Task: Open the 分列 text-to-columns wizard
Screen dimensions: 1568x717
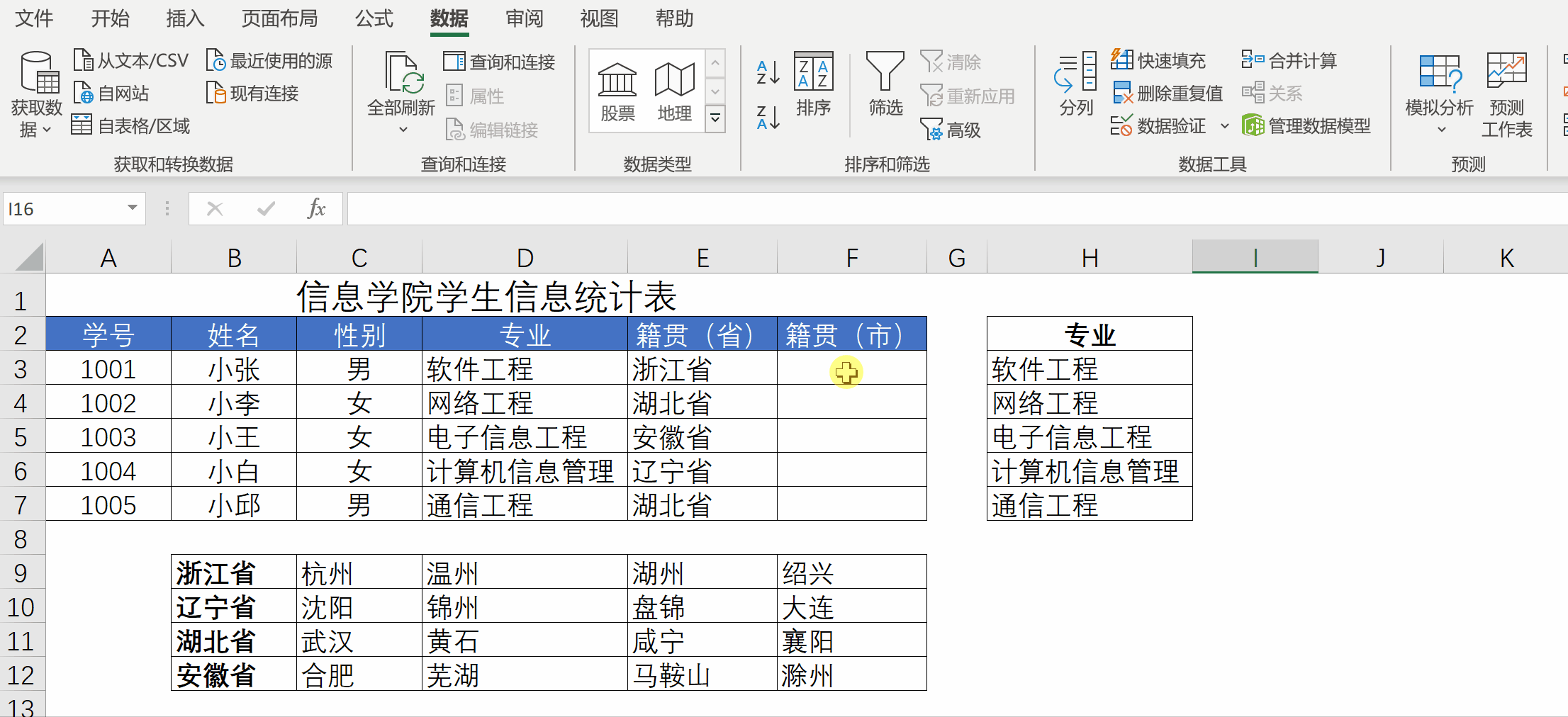Action: point(1076,84)
